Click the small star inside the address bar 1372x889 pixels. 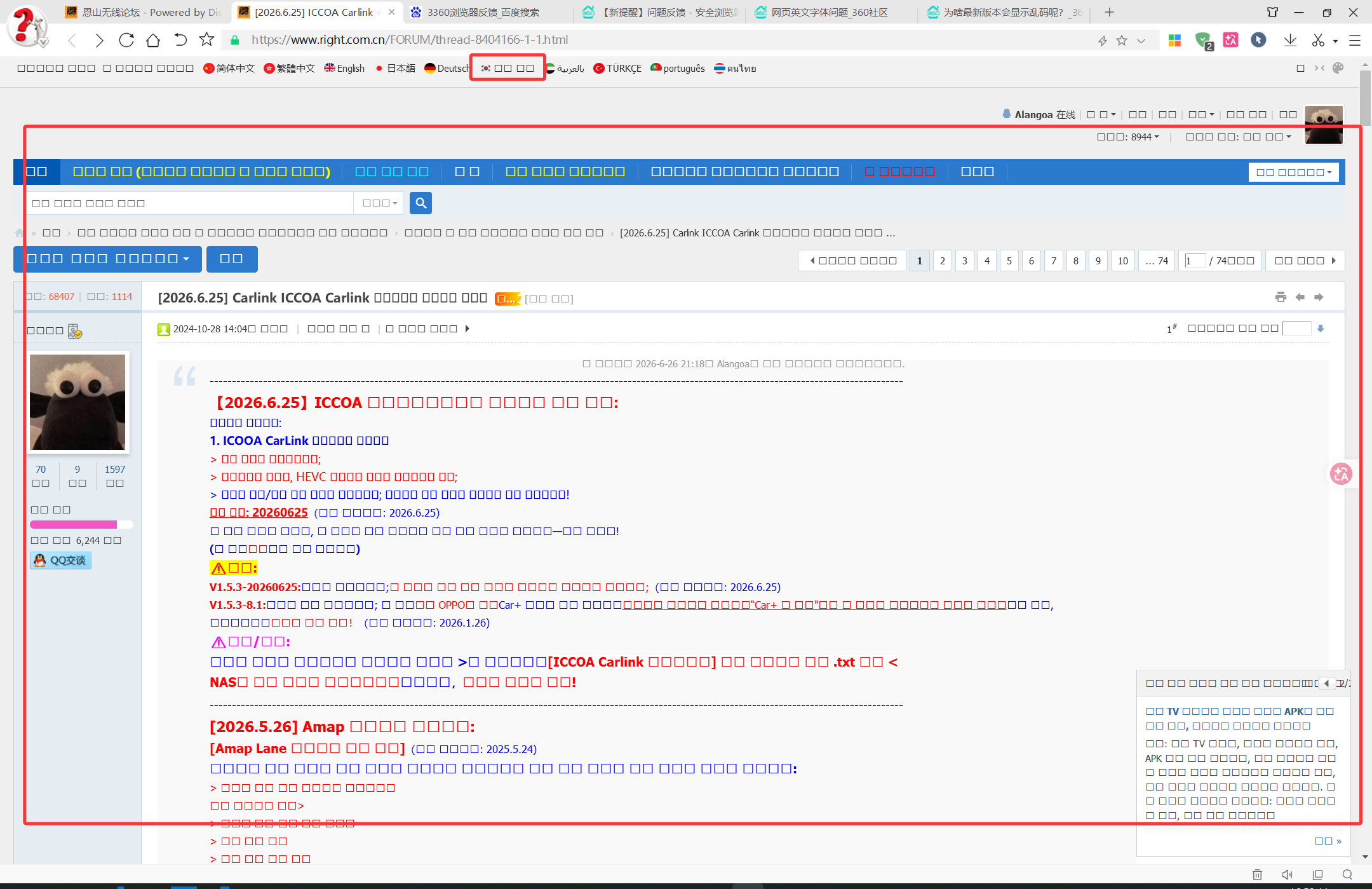pyautogui.click(x=1122, y=41)
